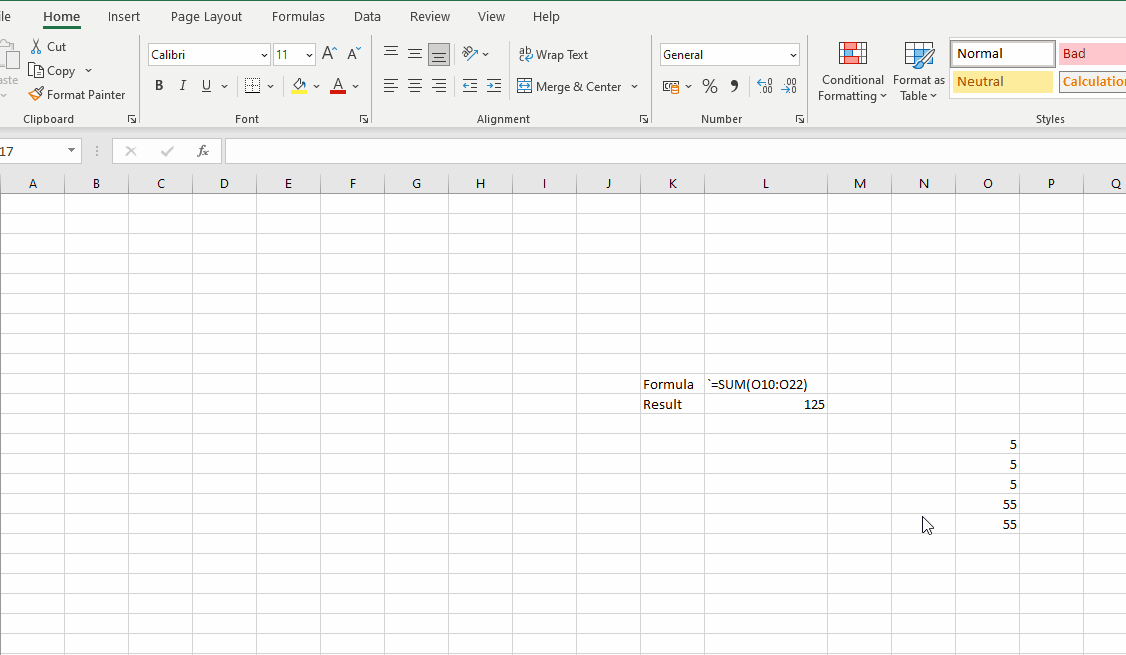This screenshot has width=1126, height=655.
Task: Apply the Neutral cell style
Action: point(1002,82)
